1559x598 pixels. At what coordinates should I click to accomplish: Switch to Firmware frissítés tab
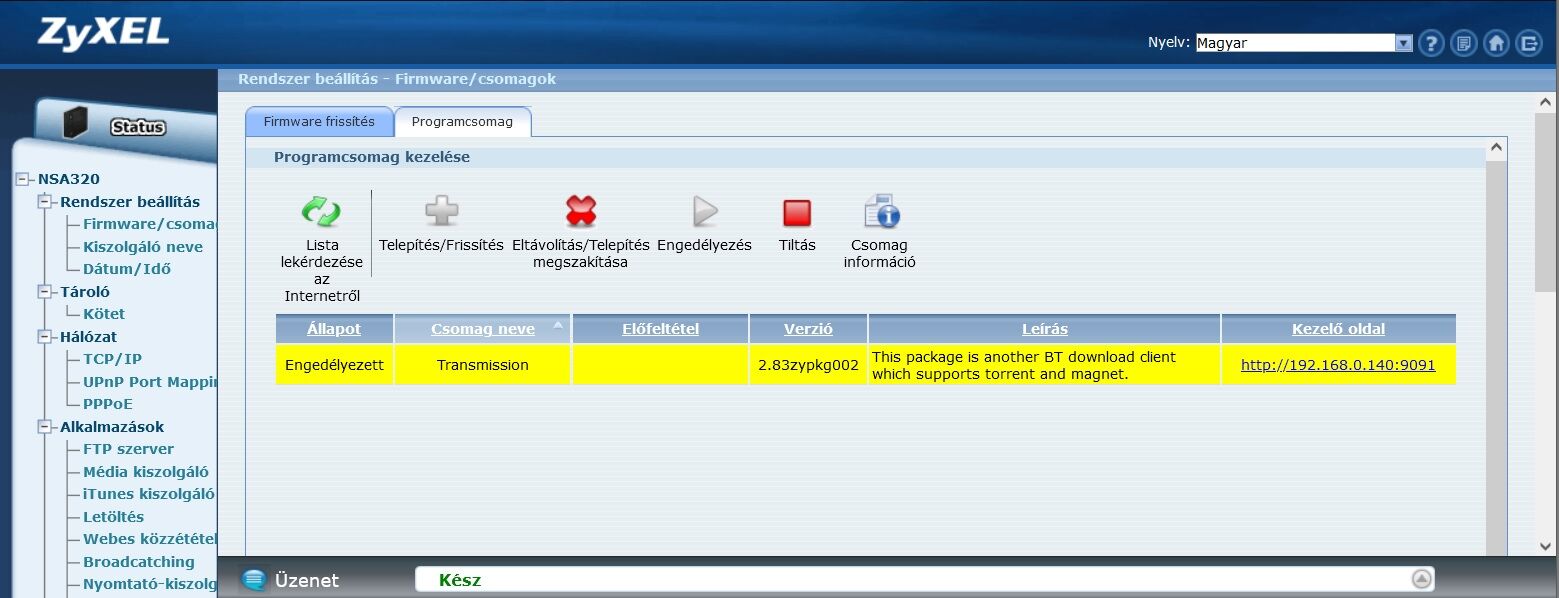pos(319,121)
